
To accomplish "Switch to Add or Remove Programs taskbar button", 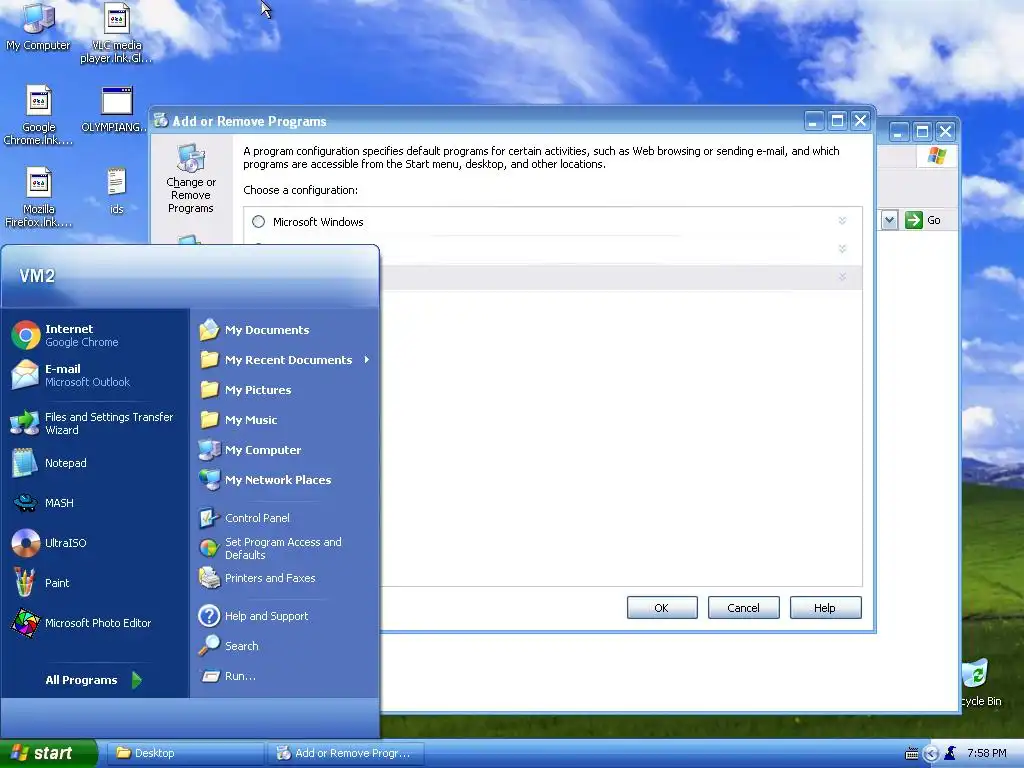I will coord(345,753).
